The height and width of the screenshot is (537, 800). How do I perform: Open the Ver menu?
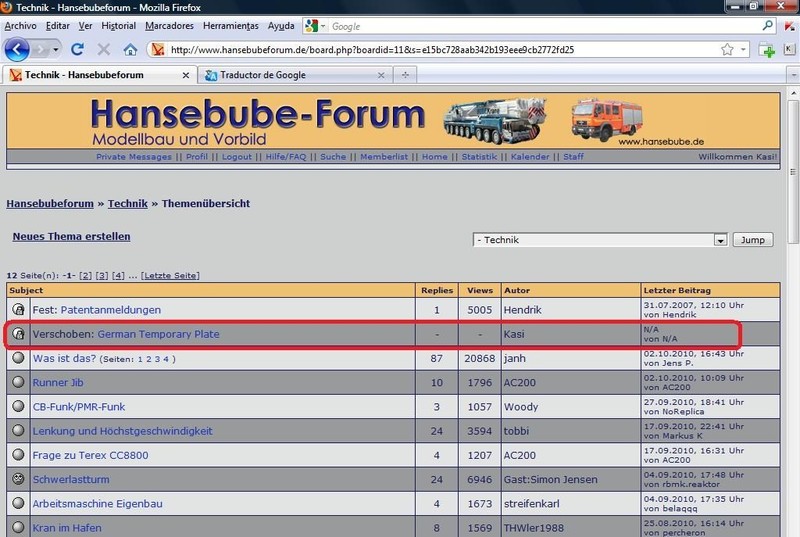(85, 25)
